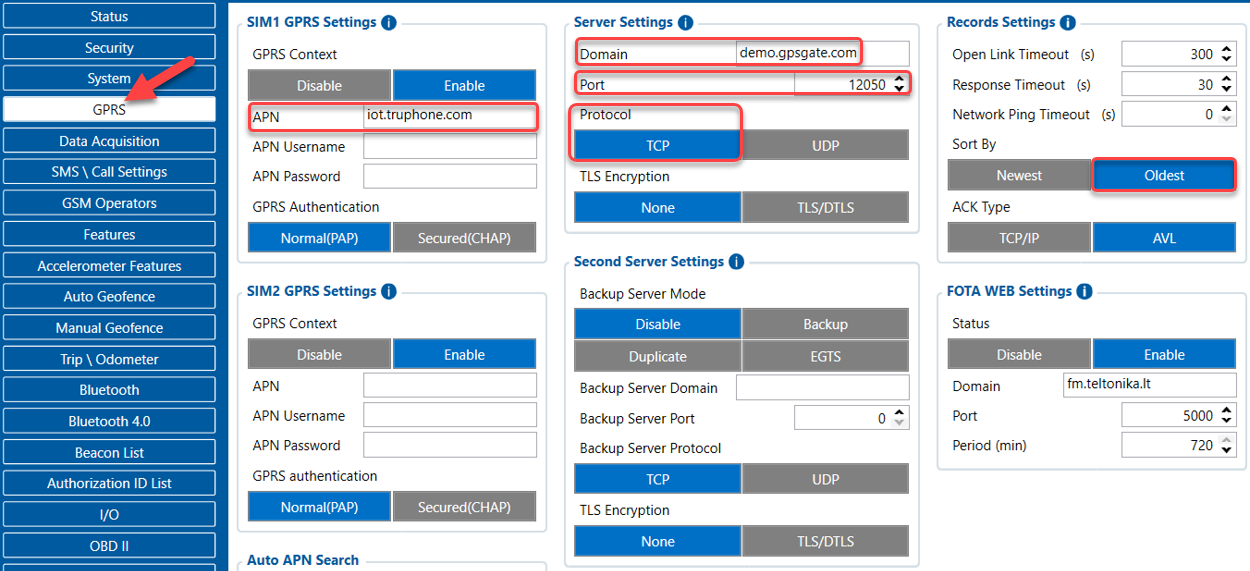Open the Security menu section

click(x=109, y=47)
